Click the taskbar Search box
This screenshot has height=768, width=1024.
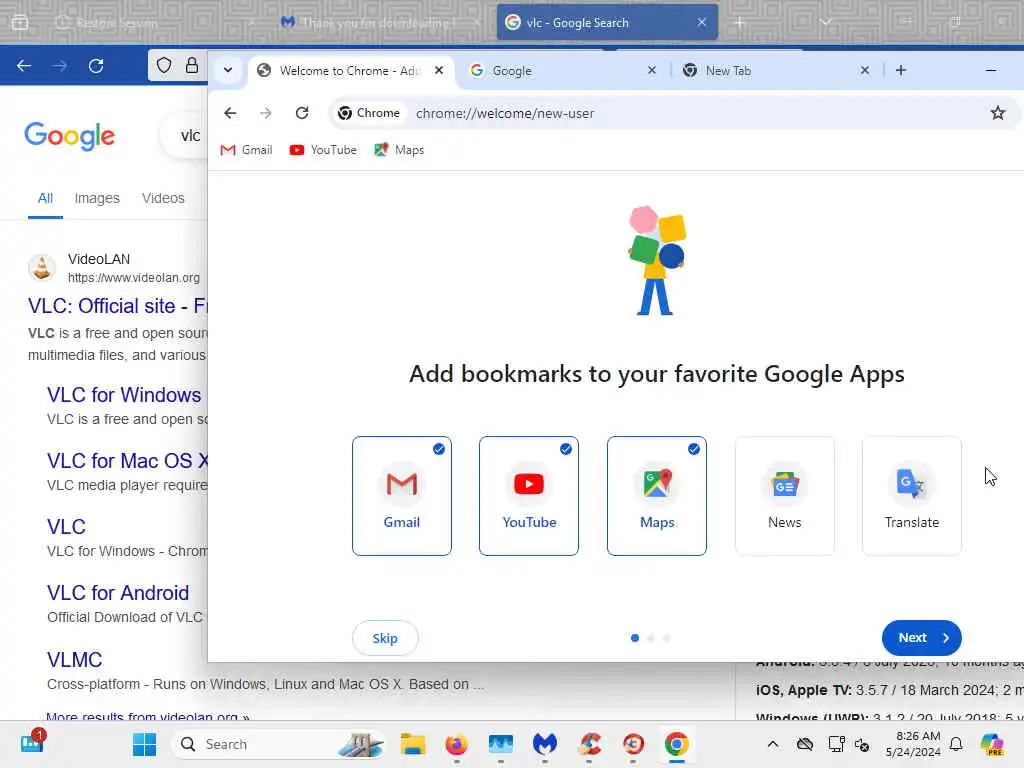(279, 744)
